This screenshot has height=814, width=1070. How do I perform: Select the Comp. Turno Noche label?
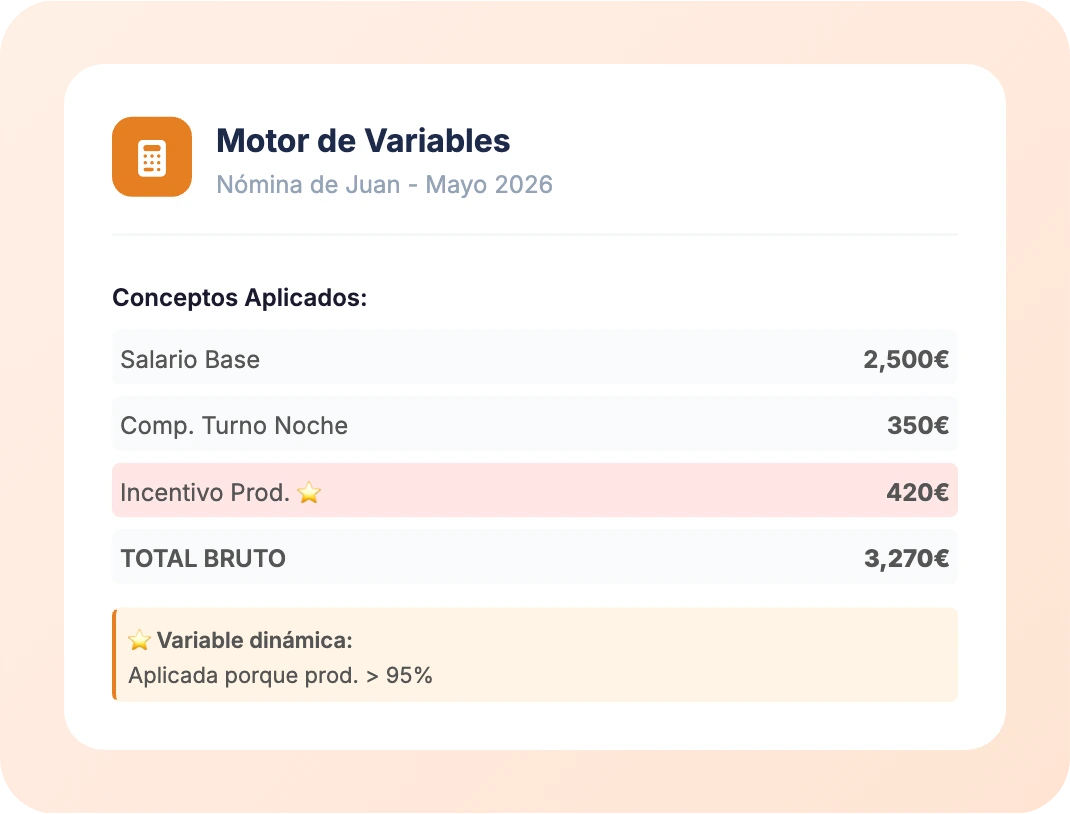234,426
